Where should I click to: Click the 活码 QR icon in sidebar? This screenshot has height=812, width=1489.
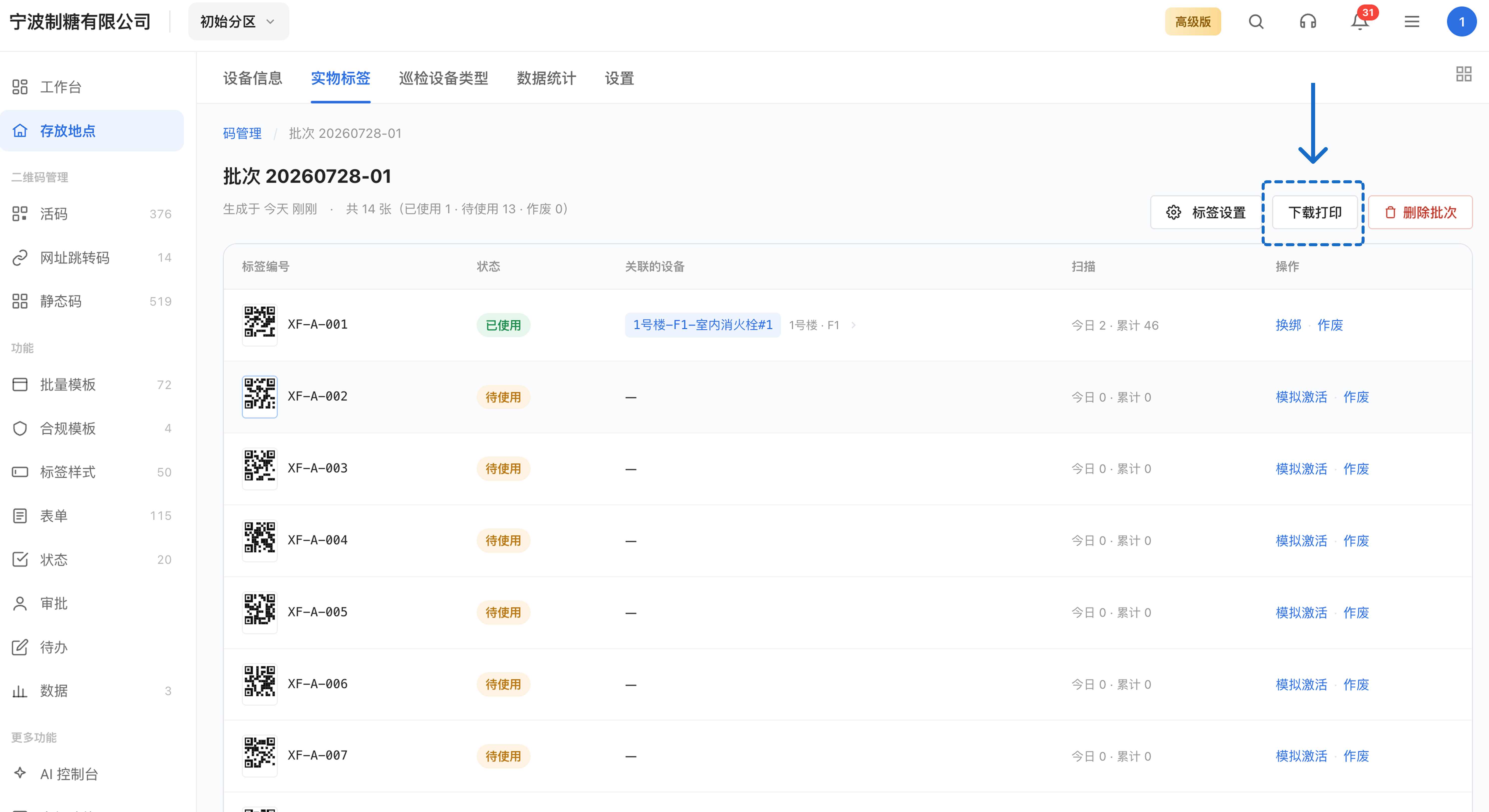point(20,214)
